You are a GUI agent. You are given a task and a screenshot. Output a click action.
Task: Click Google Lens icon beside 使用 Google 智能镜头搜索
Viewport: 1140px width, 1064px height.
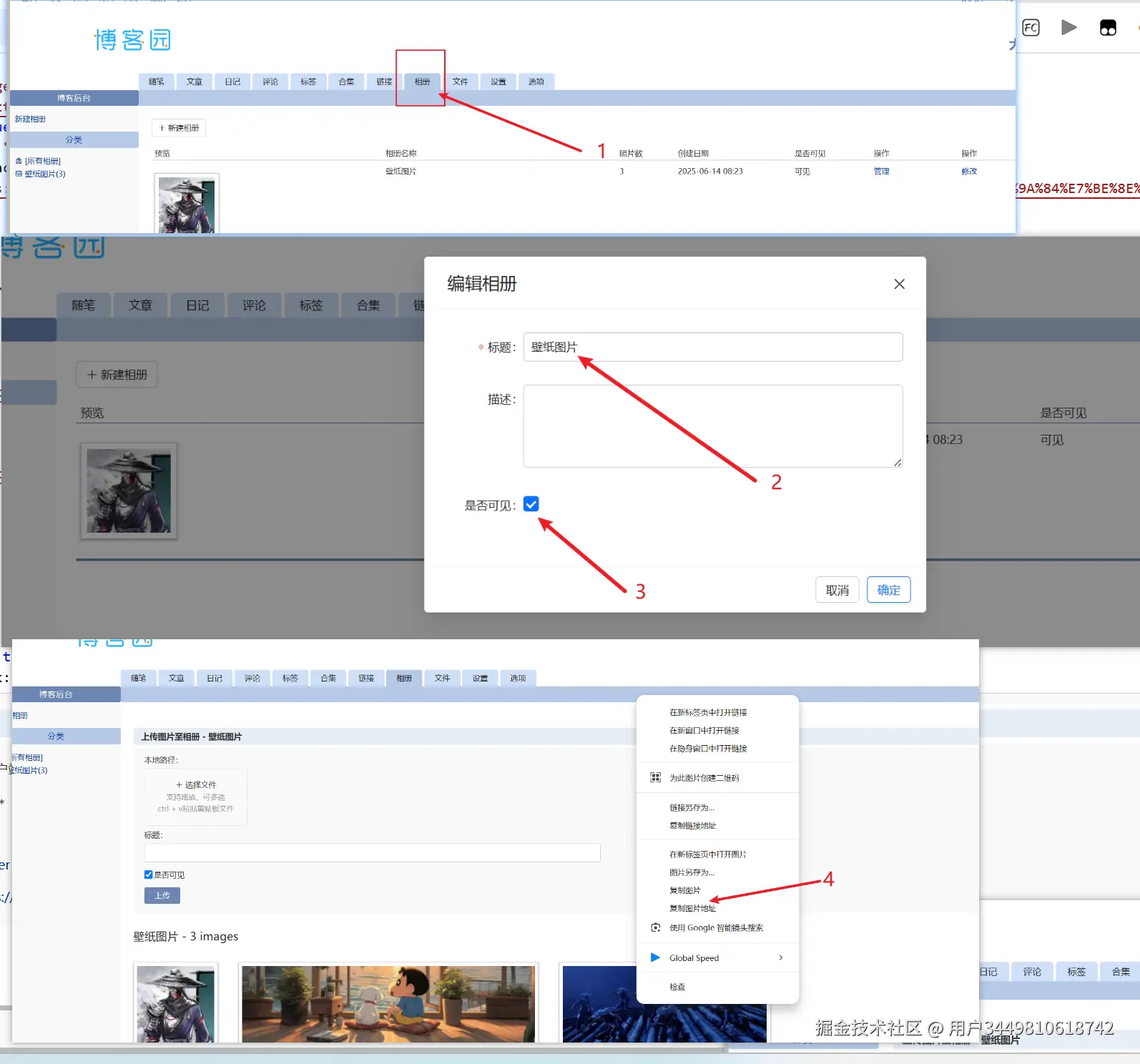(655, 927)
